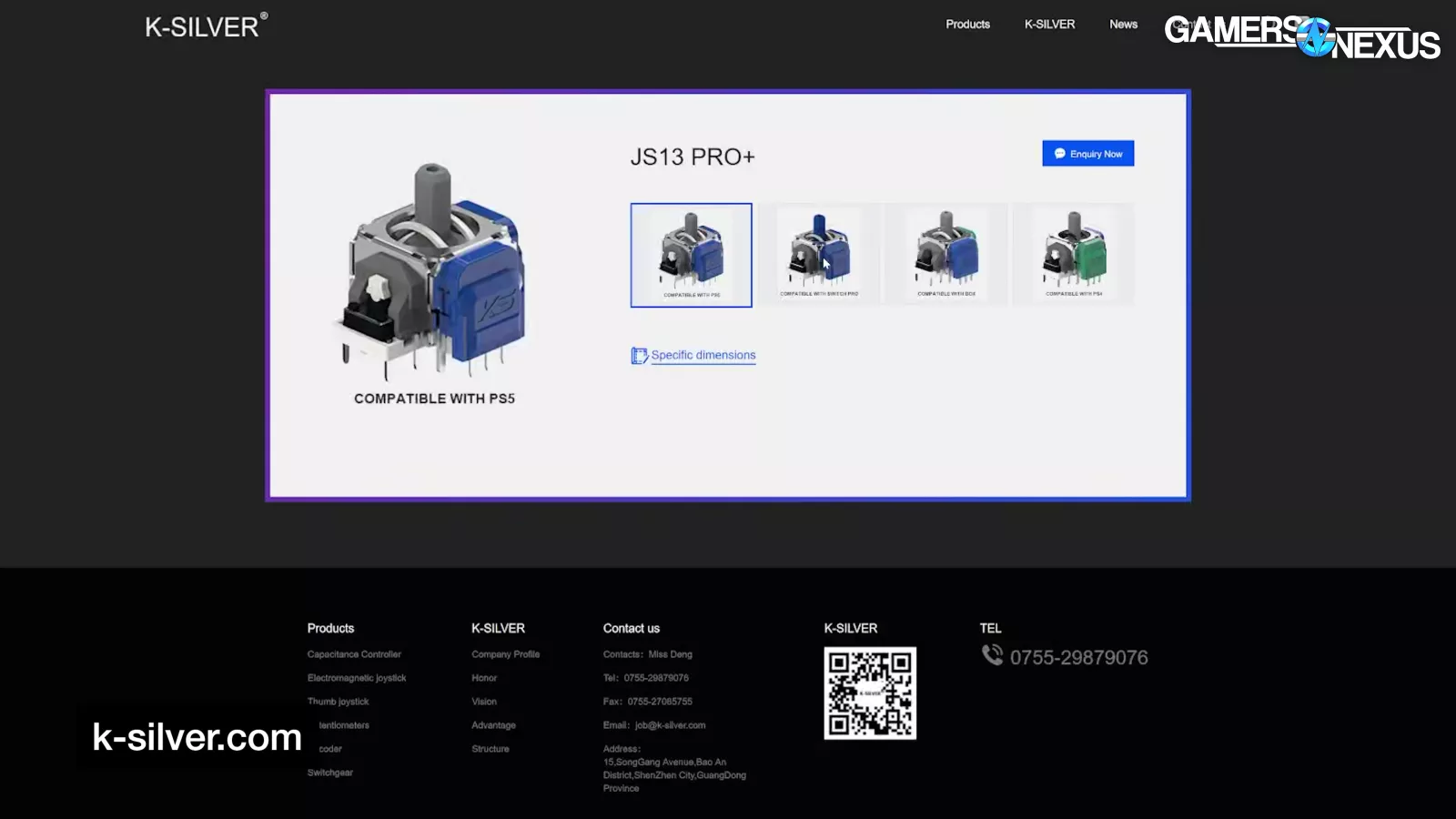Click the COMPATIBLE WITH PS5 caption
The width and height of the screenshot is (1456, 819).
point(434,399)
